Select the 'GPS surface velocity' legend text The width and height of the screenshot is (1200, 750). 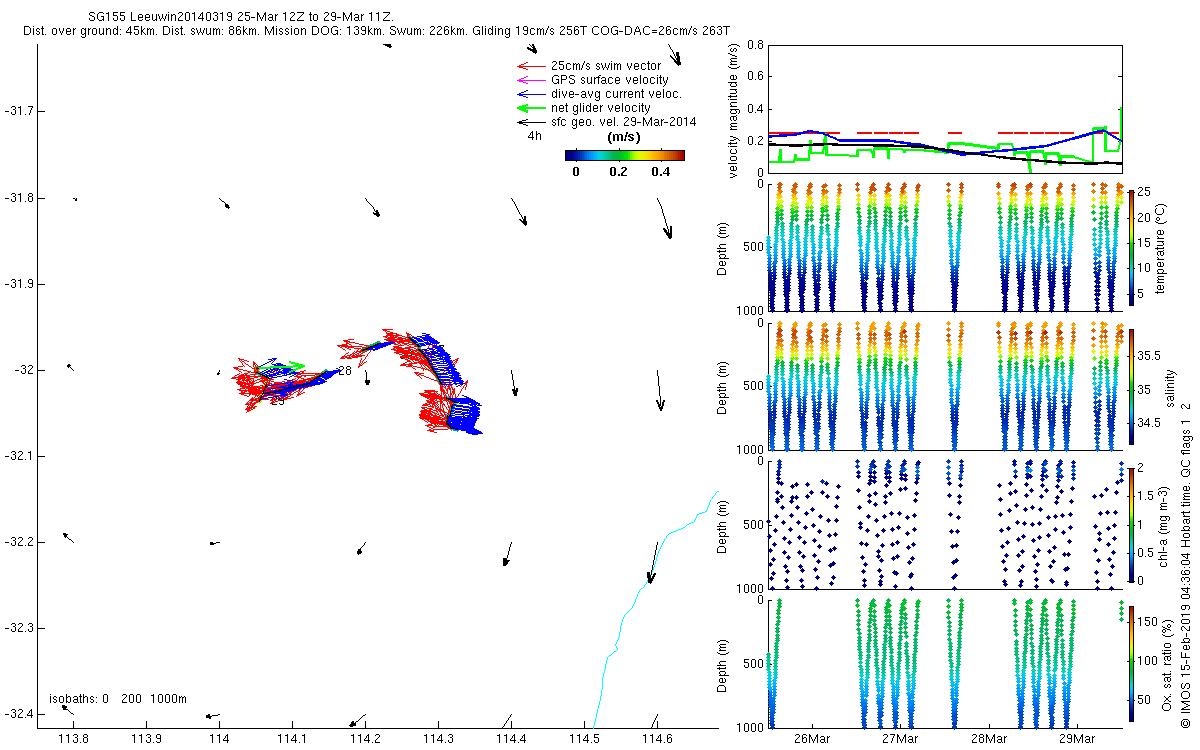[609, 80]
